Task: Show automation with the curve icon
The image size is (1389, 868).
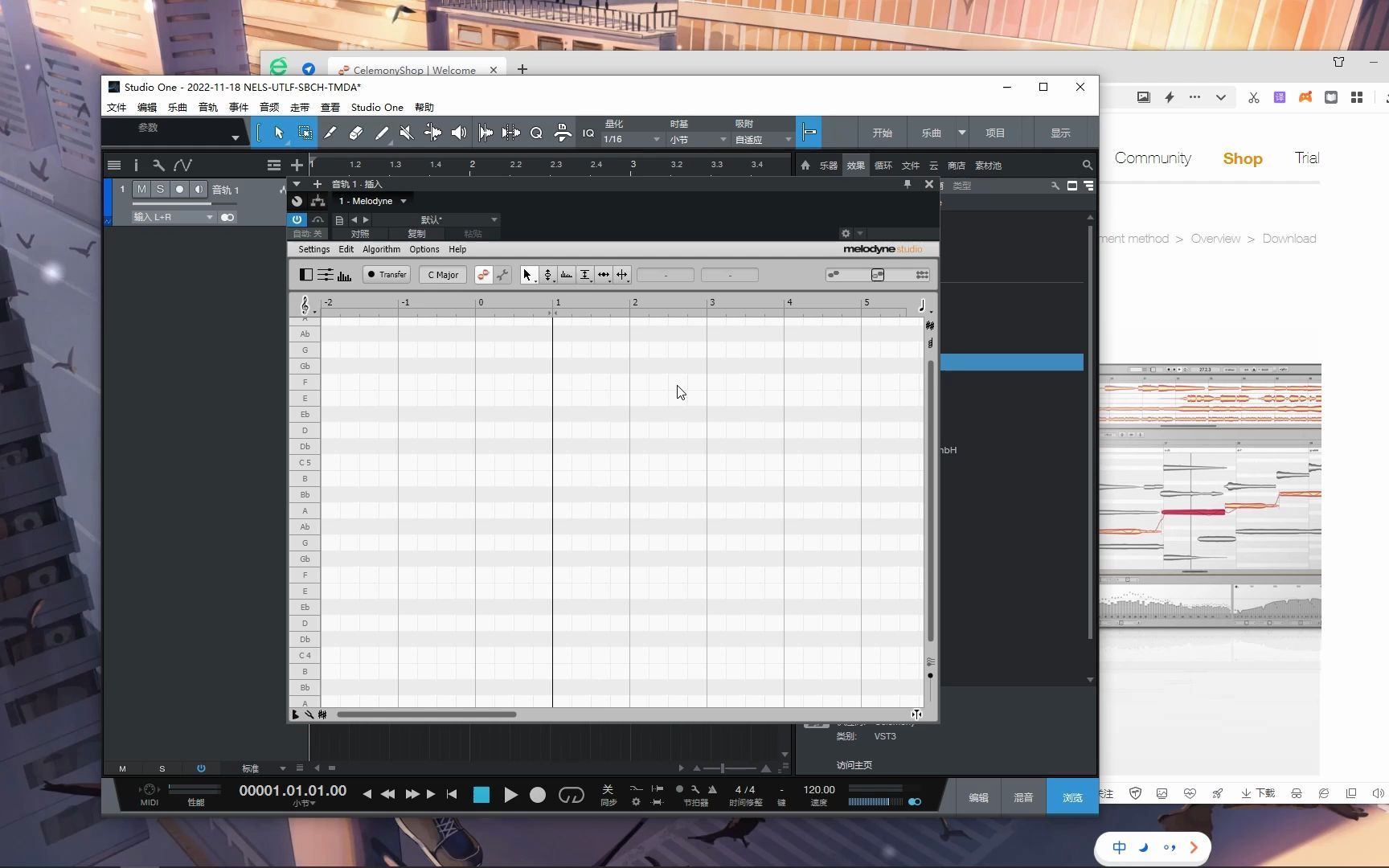Action: (x=182, y=165)
